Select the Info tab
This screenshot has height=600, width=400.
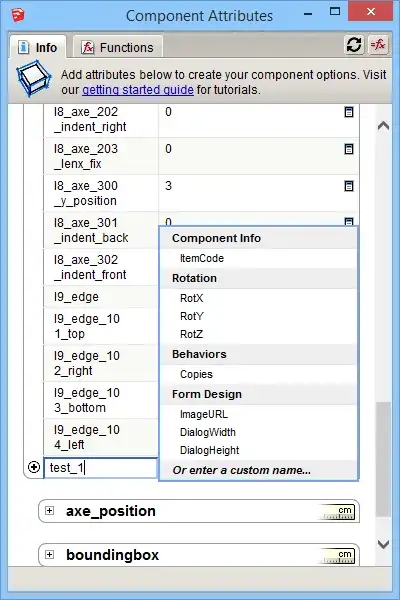point(38,47)
